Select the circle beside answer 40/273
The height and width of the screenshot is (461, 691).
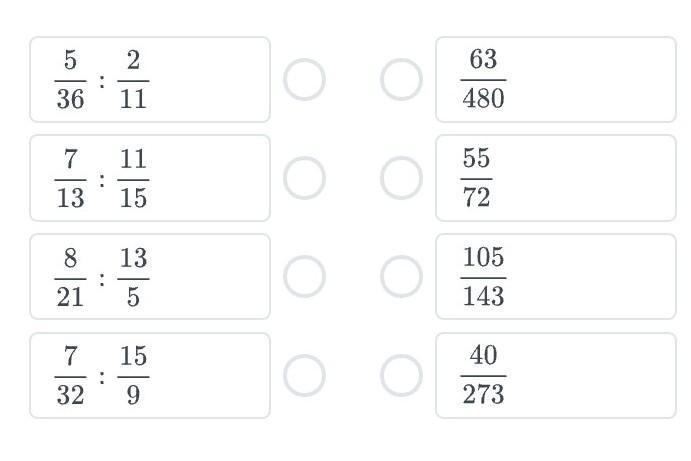[x=401, y=376]
